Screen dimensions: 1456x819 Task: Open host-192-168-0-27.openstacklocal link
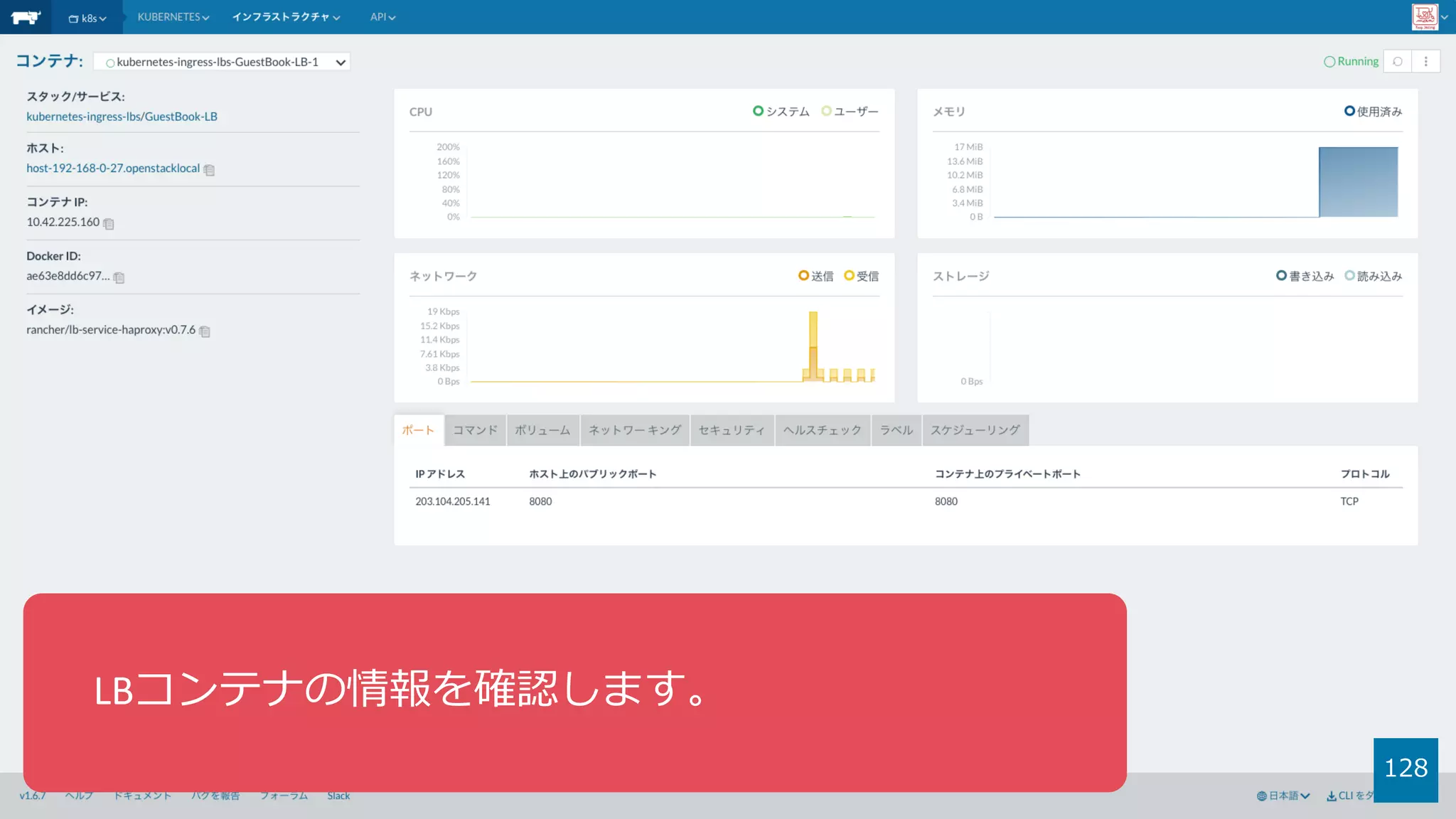click(113, 168)
